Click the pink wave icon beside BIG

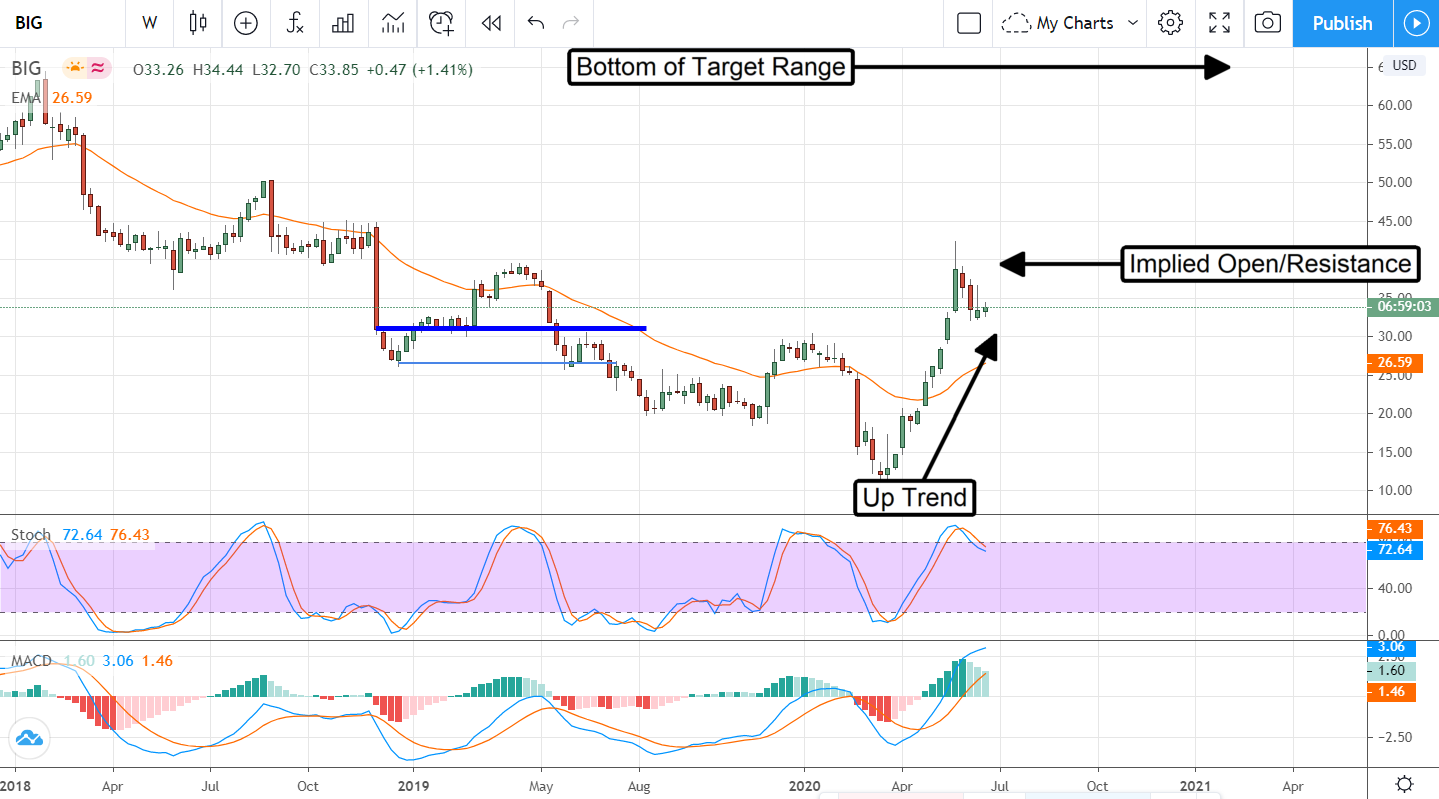pos(98,69)
